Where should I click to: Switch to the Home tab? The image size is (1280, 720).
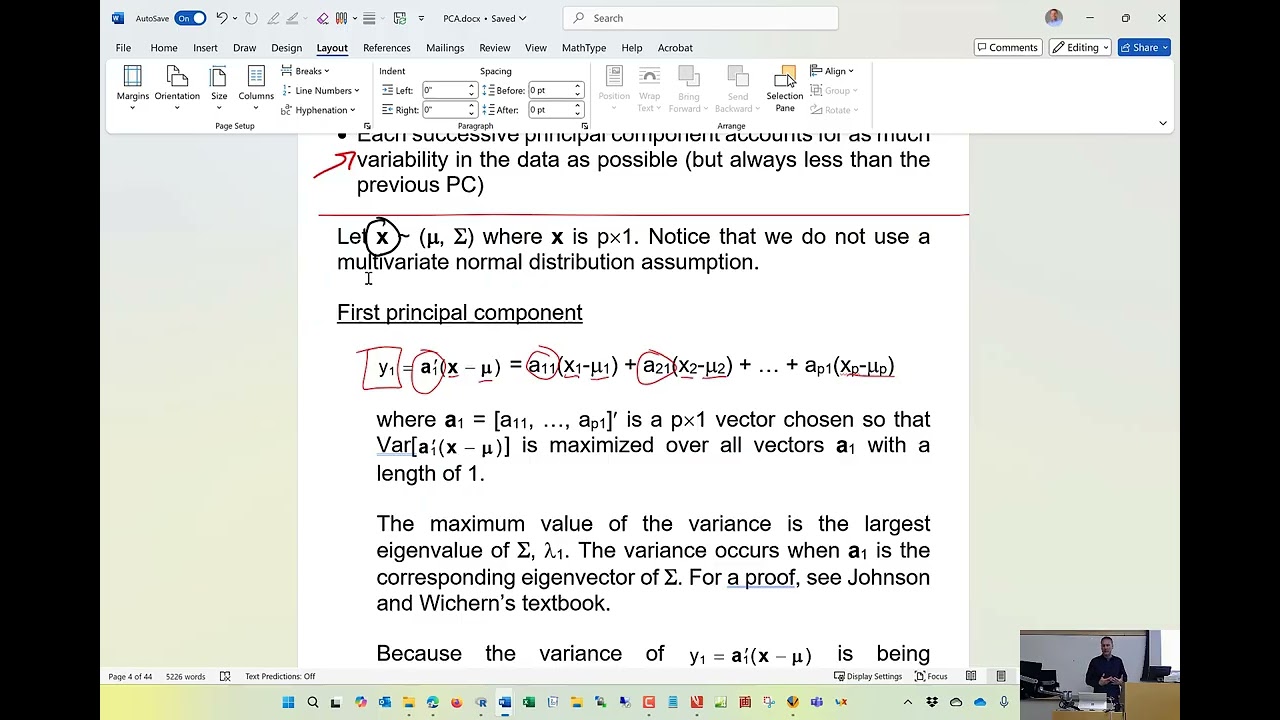pyautogui.click(x=164, y=47)
